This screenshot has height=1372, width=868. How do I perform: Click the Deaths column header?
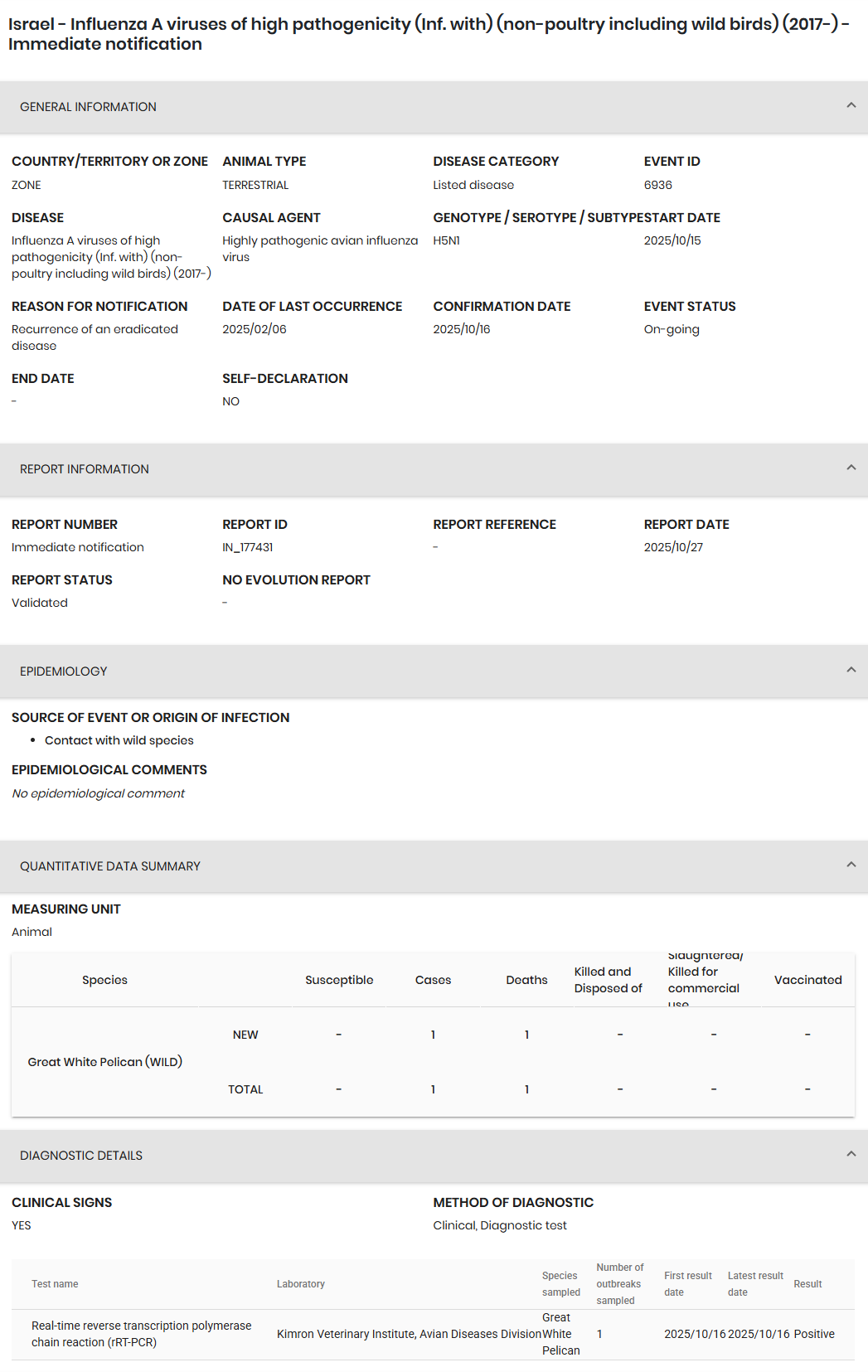click(x=526, y=980)
